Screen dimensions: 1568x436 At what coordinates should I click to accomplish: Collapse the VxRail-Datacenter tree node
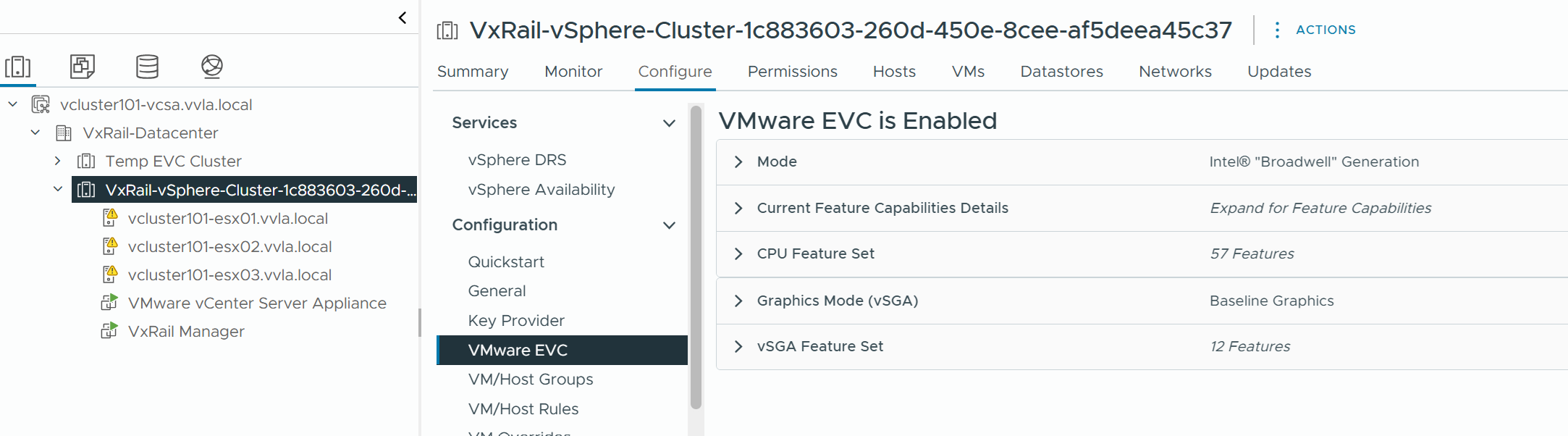click(35, 133)
